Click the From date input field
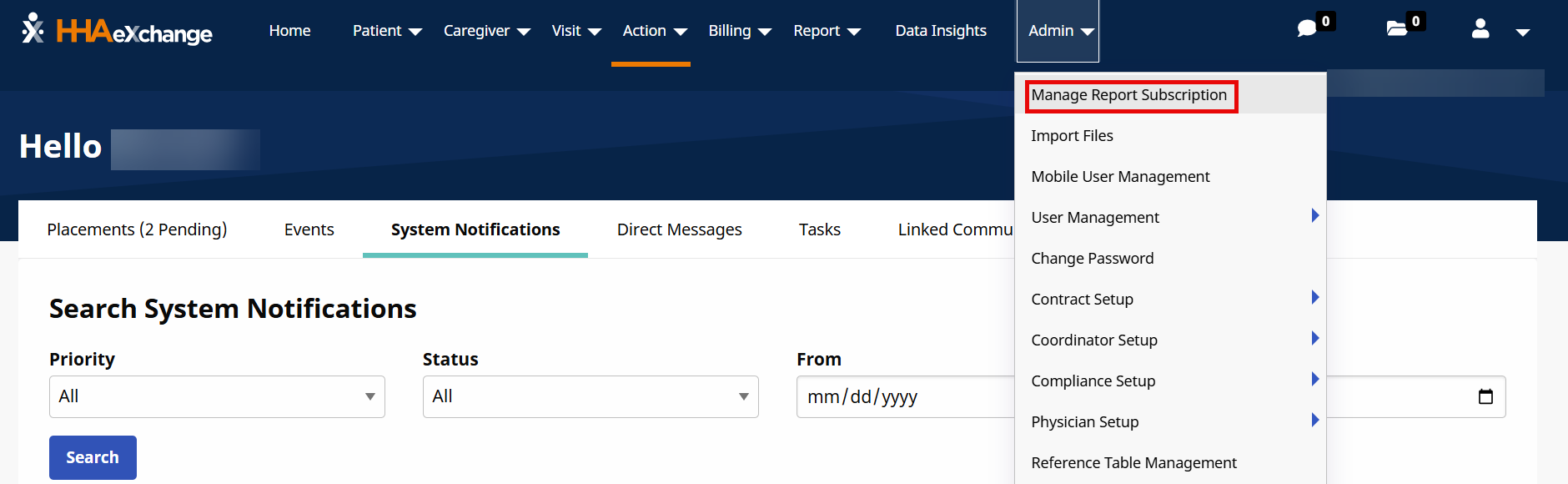 [901, 396]
